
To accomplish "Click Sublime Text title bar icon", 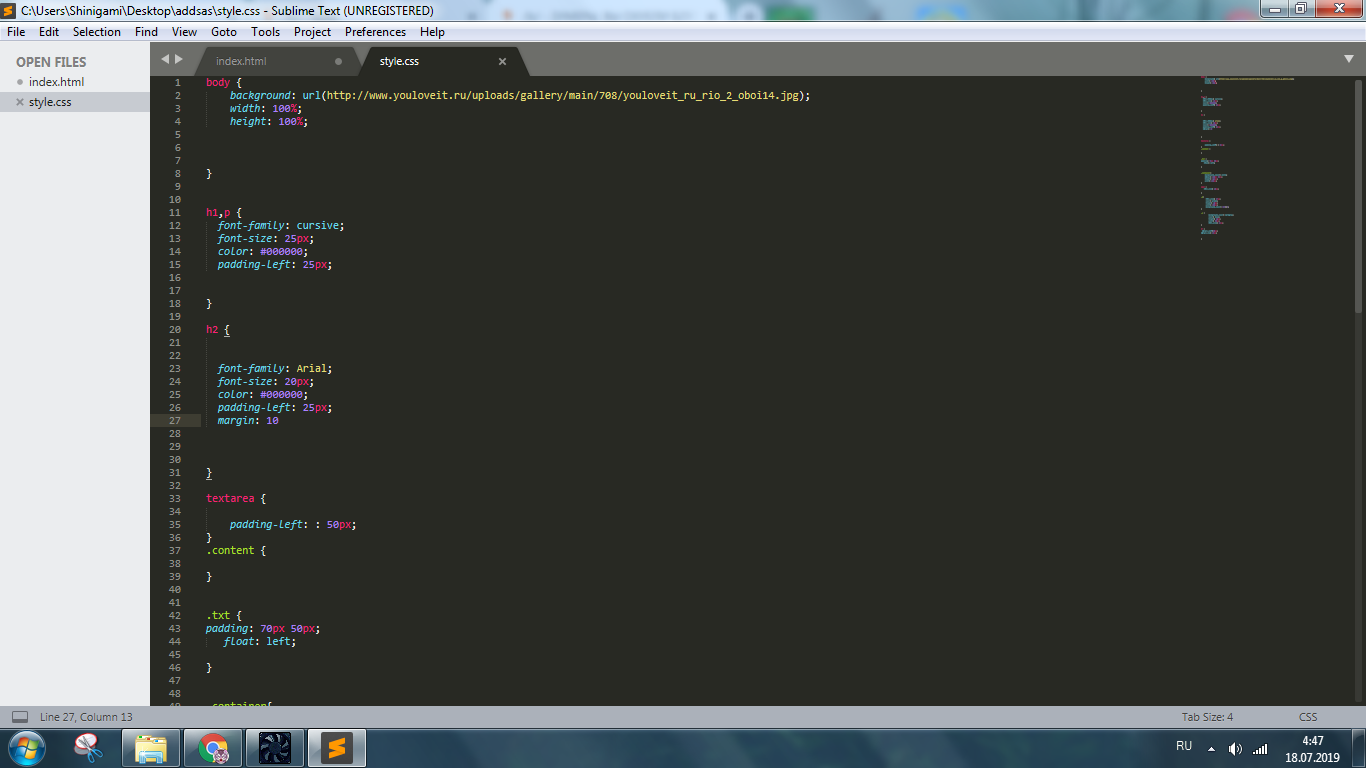I will (x=10, y=10).
